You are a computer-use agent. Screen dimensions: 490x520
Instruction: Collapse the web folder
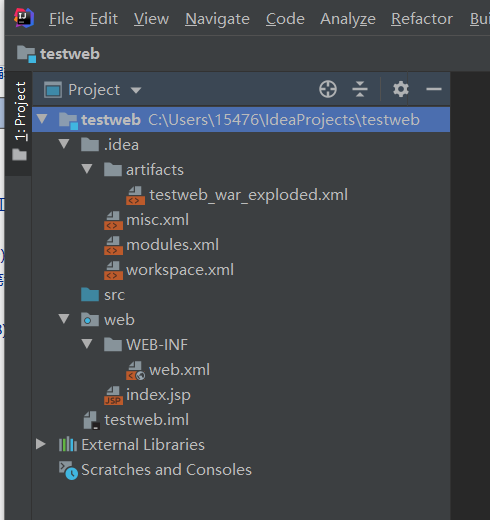64,319
